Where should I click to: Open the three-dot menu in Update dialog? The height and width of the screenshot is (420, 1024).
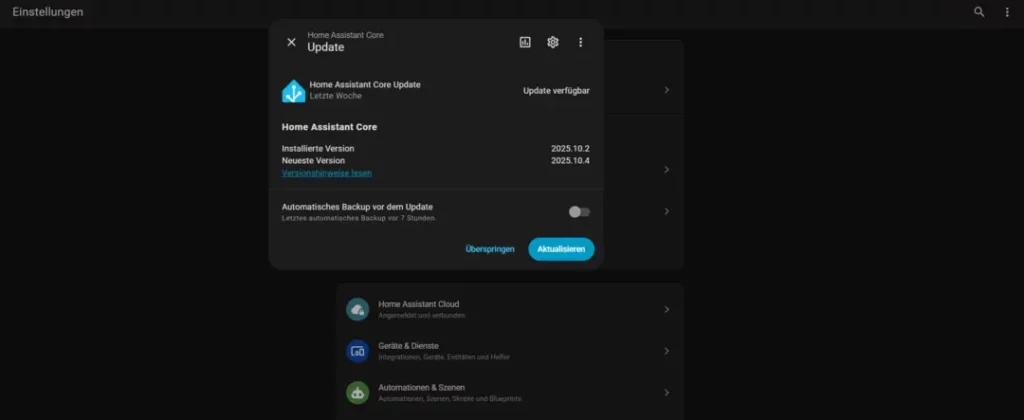click(x=581, y=42)
